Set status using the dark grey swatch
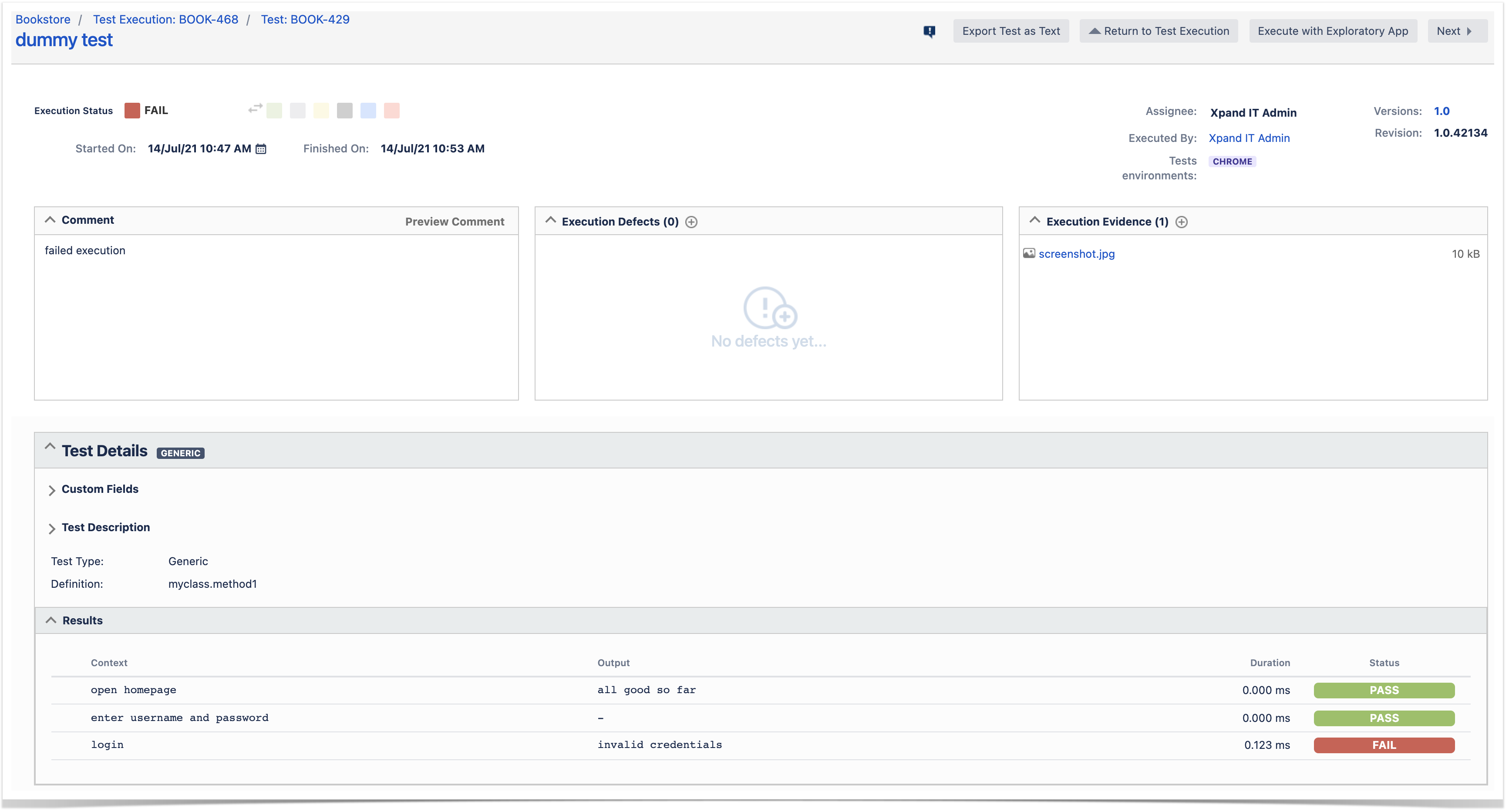This screenshot has width=1509, height=812. [344, 111]
